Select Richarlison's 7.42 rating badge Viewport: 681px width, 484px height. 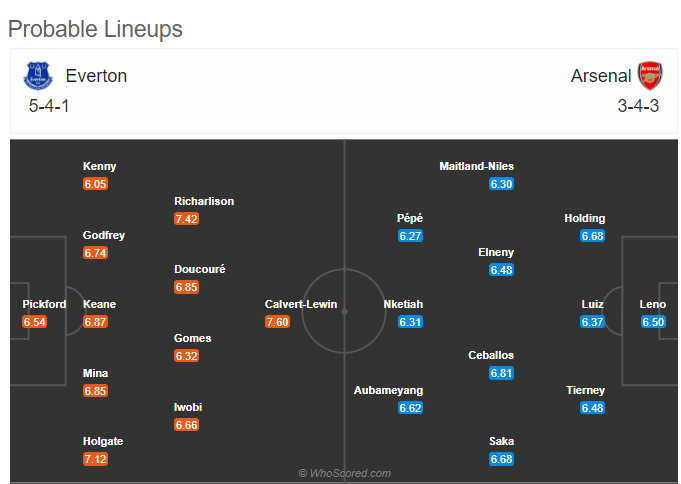[187, 219]
